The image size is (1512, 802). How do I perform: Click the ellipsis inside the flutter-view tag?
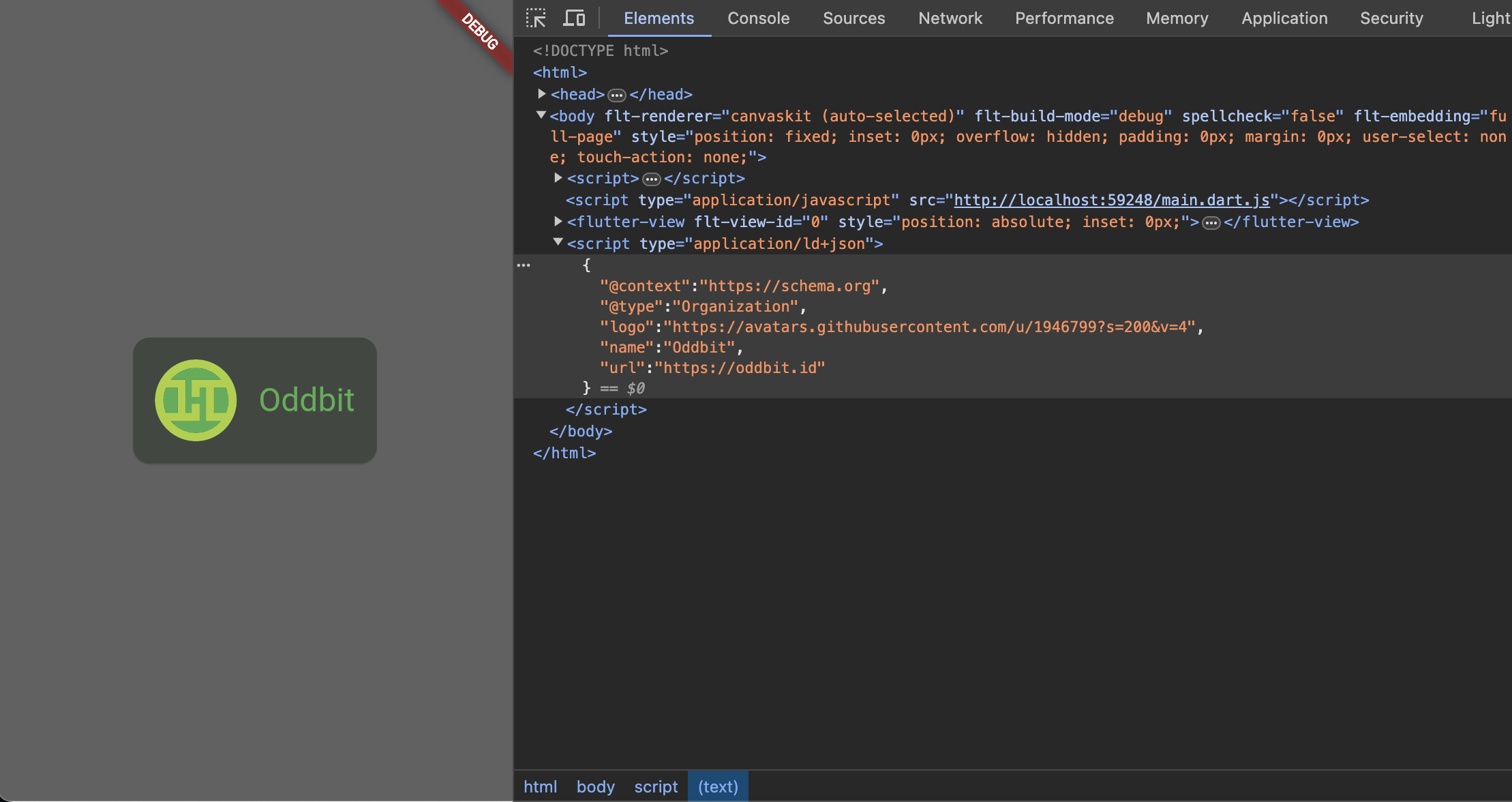tap(1211, 223)
